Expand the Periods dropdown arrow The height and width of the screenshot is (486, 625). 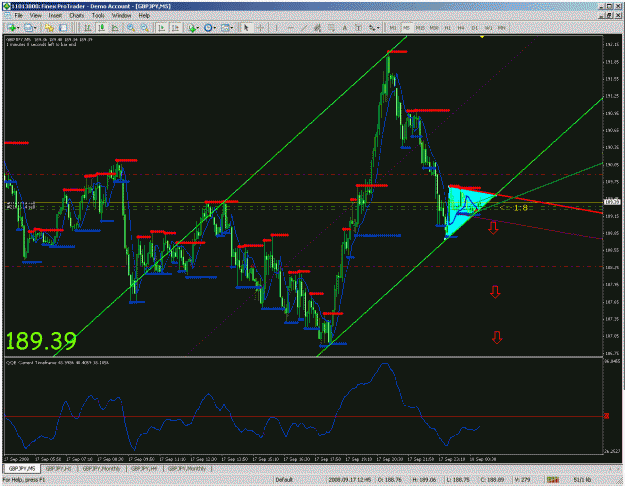click(x=214, y=28)
